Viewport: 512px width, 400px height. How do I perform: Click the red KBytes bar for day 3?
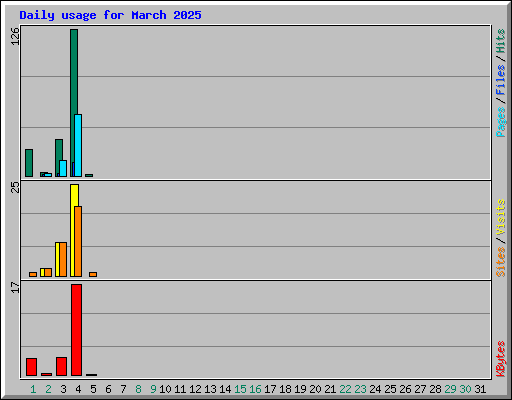point(61,366)
